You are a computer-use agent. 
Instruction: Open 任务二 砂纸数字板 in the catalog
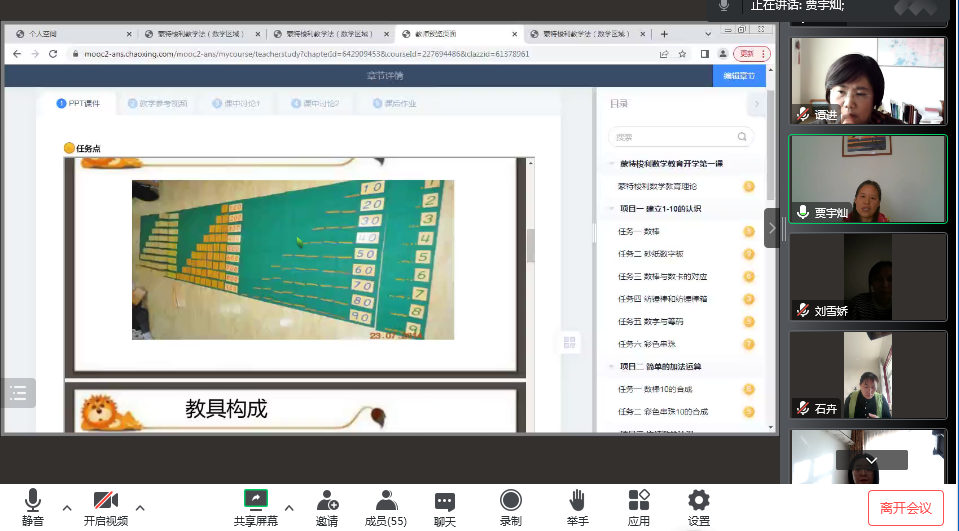662,254
